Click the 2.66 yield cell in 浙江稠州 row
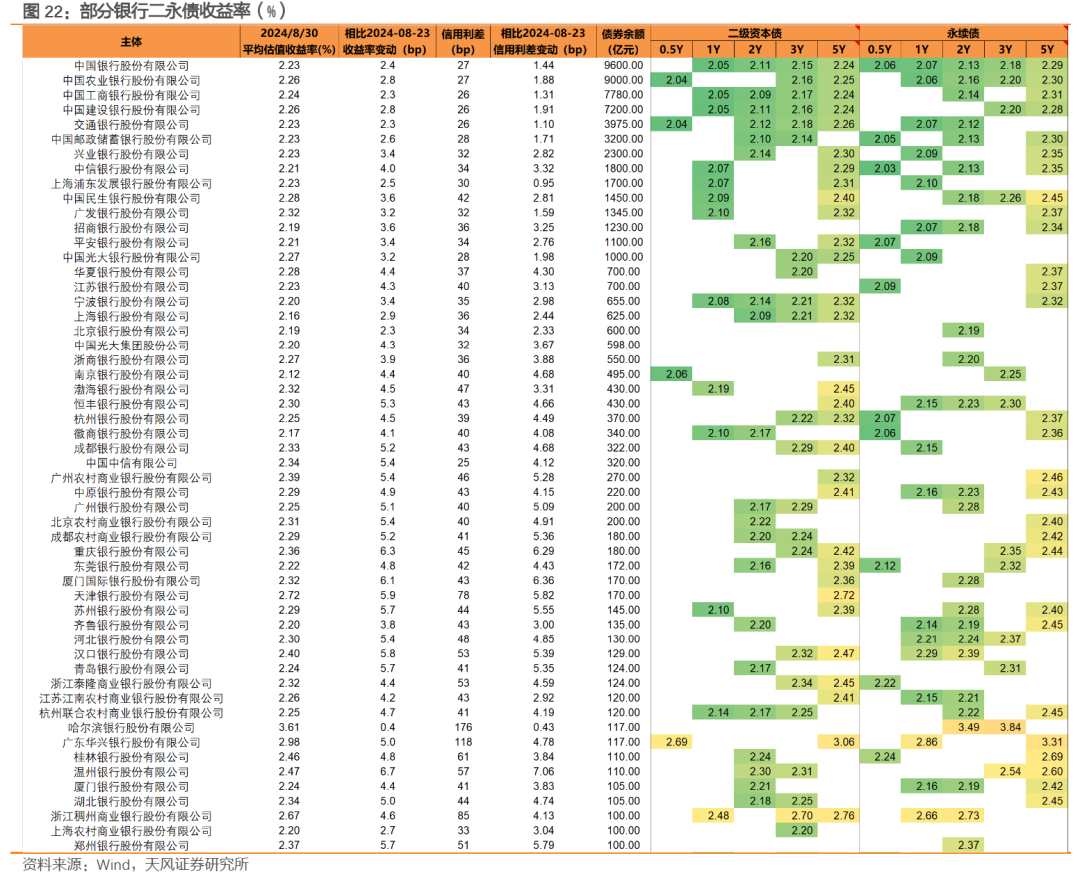 [922, 816]
